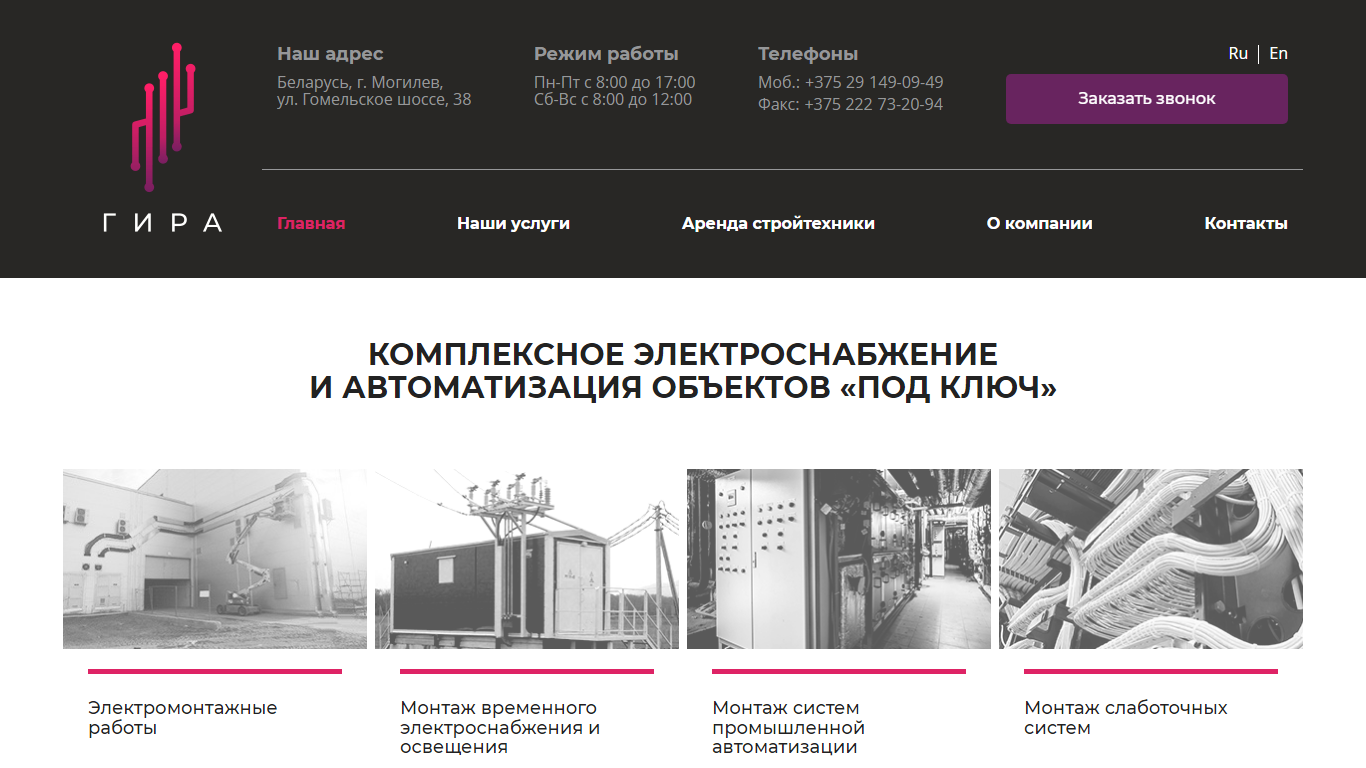This screenshot has width=1366, height=768.
Task: Click the Режим работы heading
Action: coord(606,54)
